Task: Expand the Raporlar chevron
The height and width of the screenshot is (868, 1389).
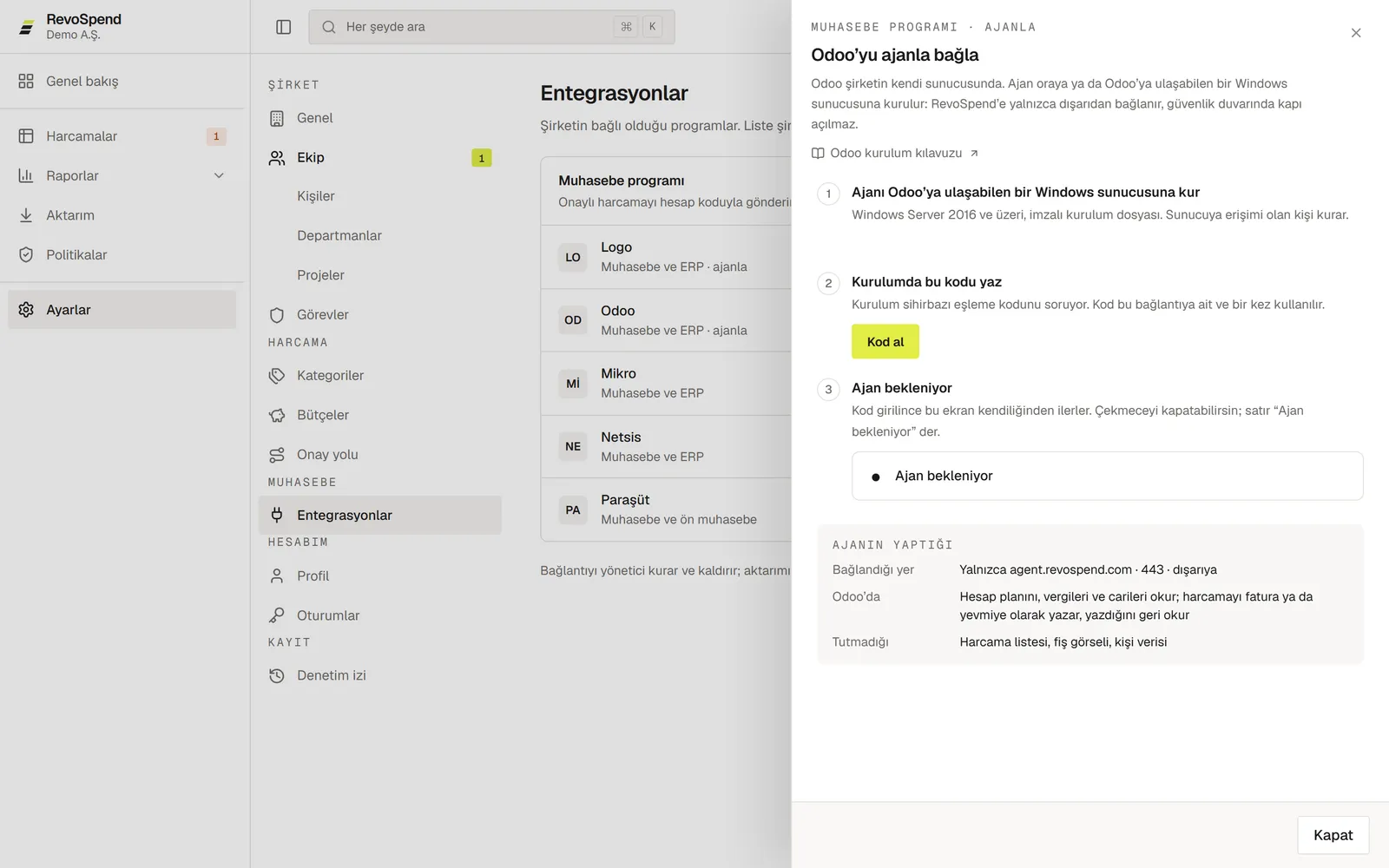Action: [x=219, y=175]
